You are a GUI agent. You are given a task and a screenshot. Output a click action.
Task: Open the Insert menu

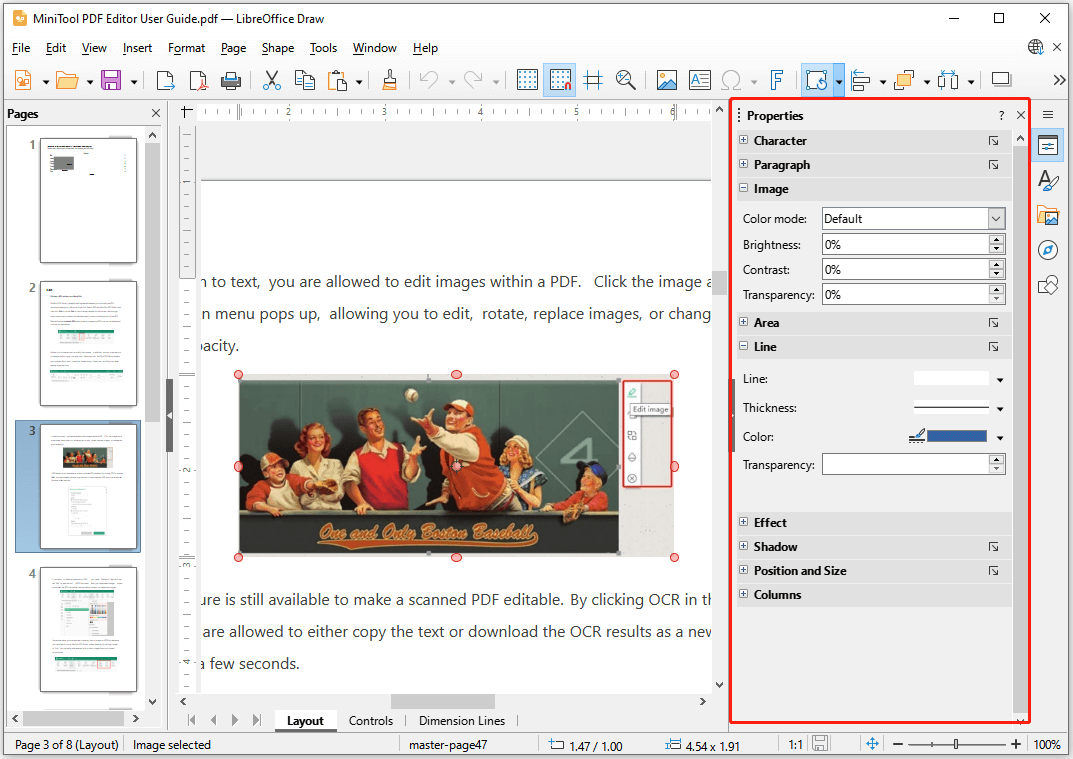(138, 48)
